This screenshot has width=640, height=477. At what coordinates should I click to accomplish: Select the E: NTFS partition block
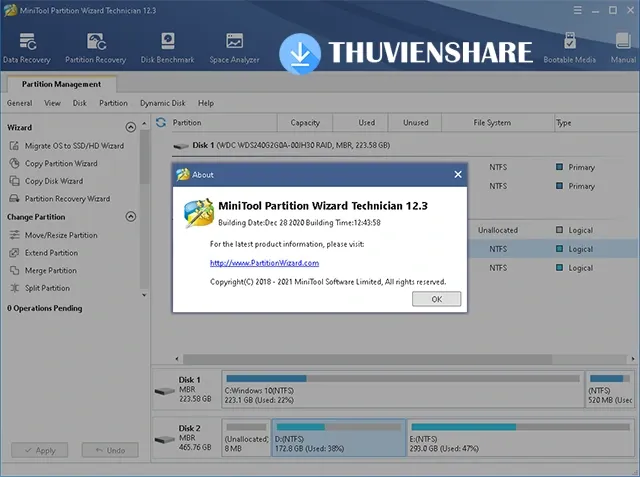[520, 437]
